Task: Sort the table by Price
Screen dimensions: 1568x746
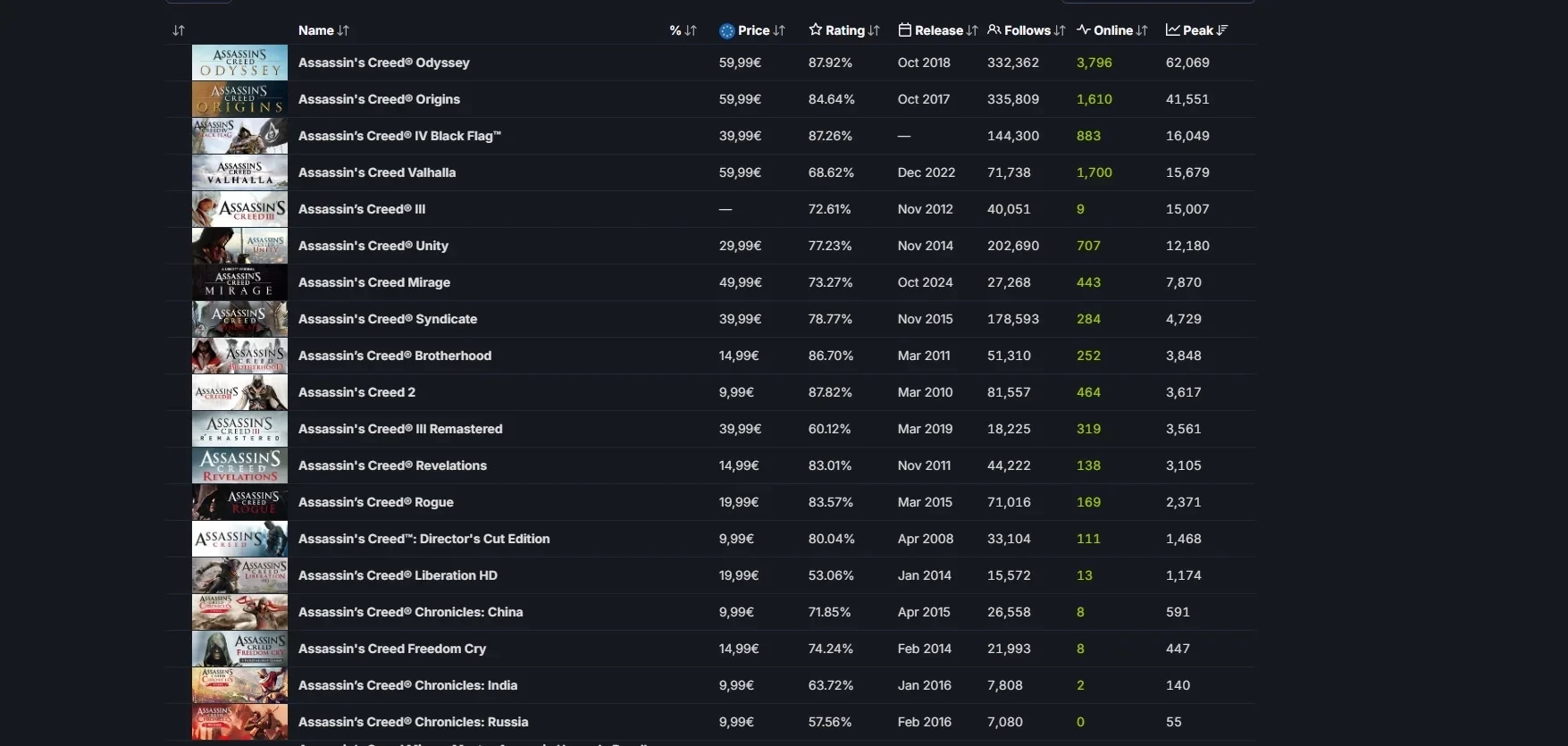Action: pos(752,30)
